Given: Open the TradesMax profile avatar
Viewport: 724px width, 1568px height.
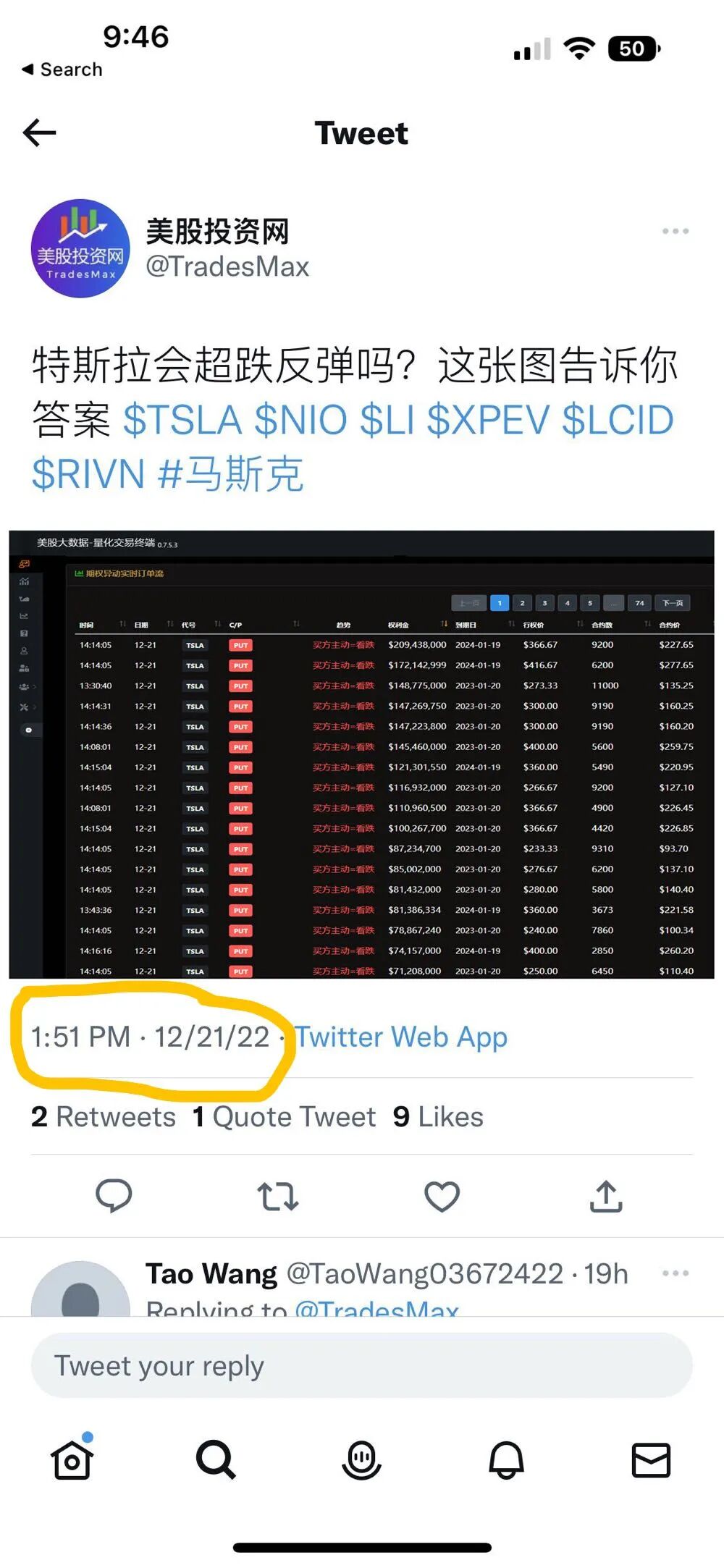Looking at the screenshot, I should [x=80, y=248].
